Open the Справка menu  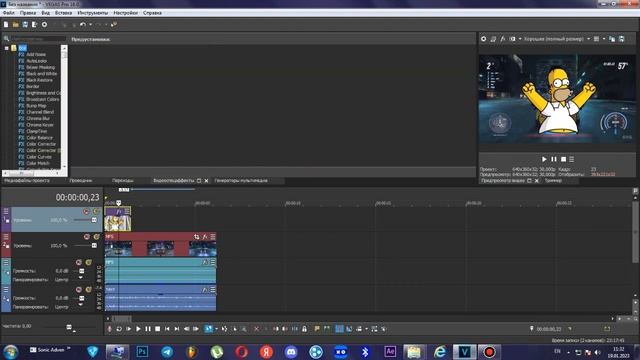point(152,13)
